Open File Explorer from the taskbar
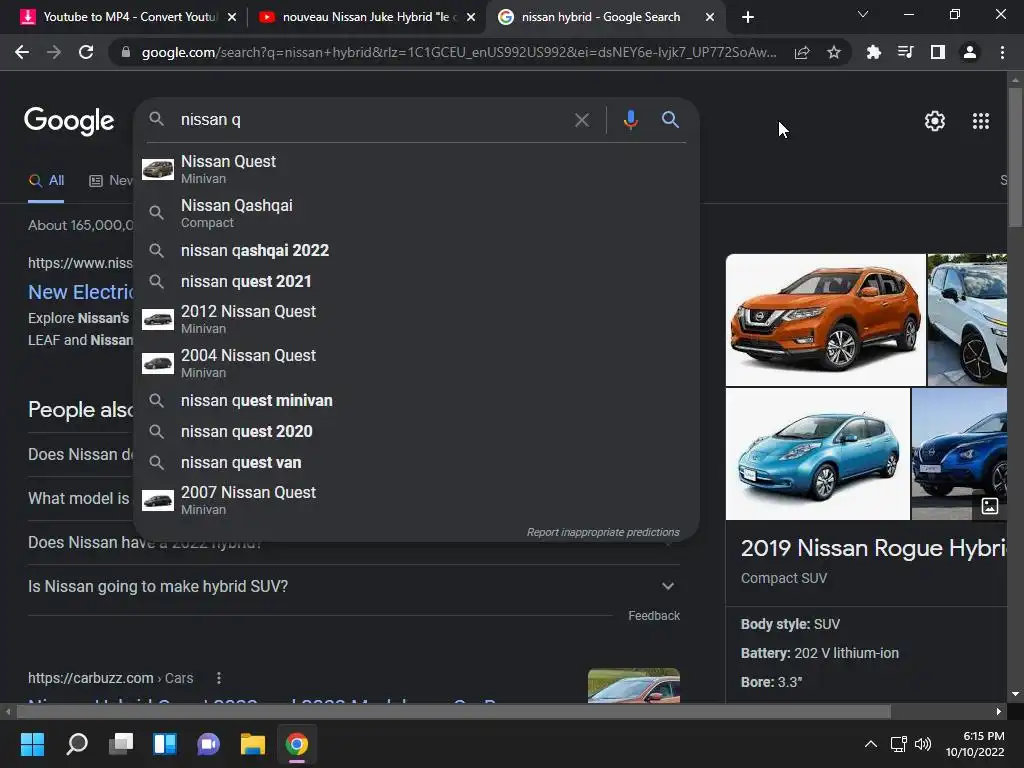The height and width of the screenshot is (768, 1024). [x=253, y=744]
